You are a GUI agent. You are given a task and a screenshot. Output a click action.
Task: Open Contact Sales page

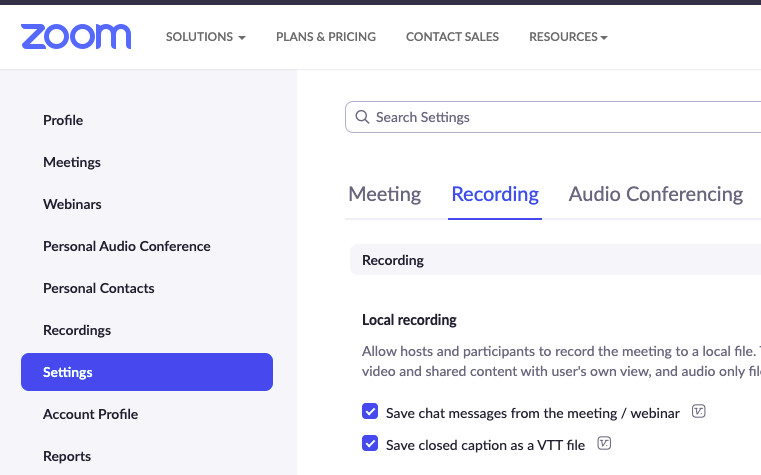(x=452, y=37)
